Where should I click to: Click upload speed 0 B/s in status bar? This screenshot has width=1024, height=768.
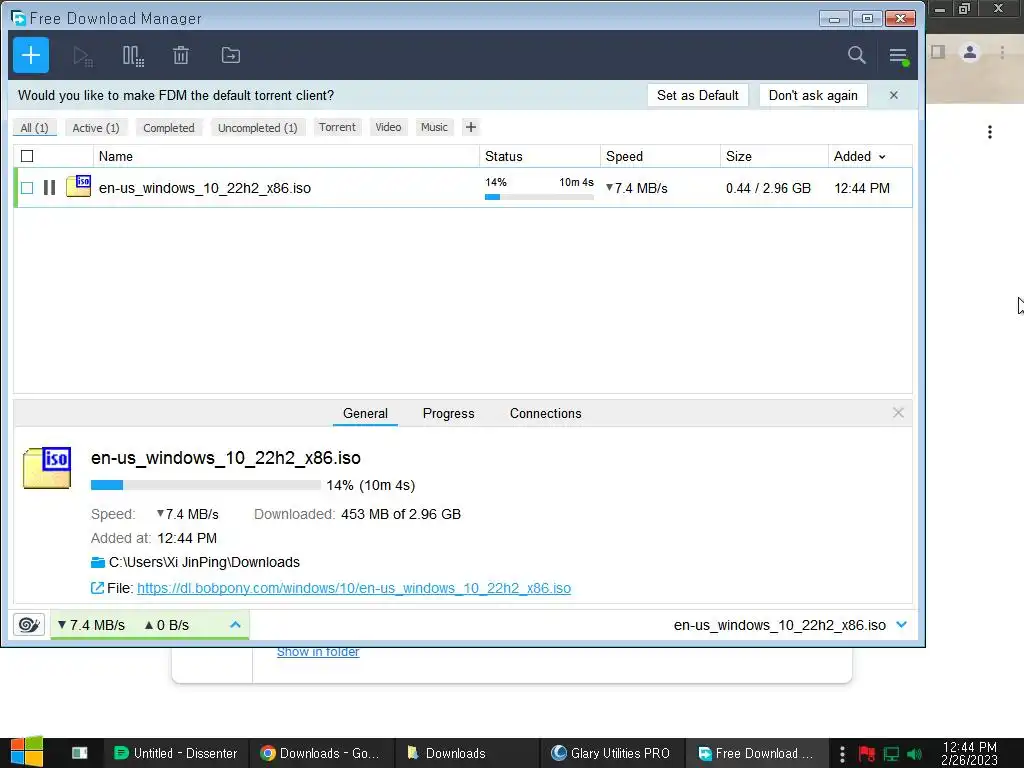coord(167,625)
